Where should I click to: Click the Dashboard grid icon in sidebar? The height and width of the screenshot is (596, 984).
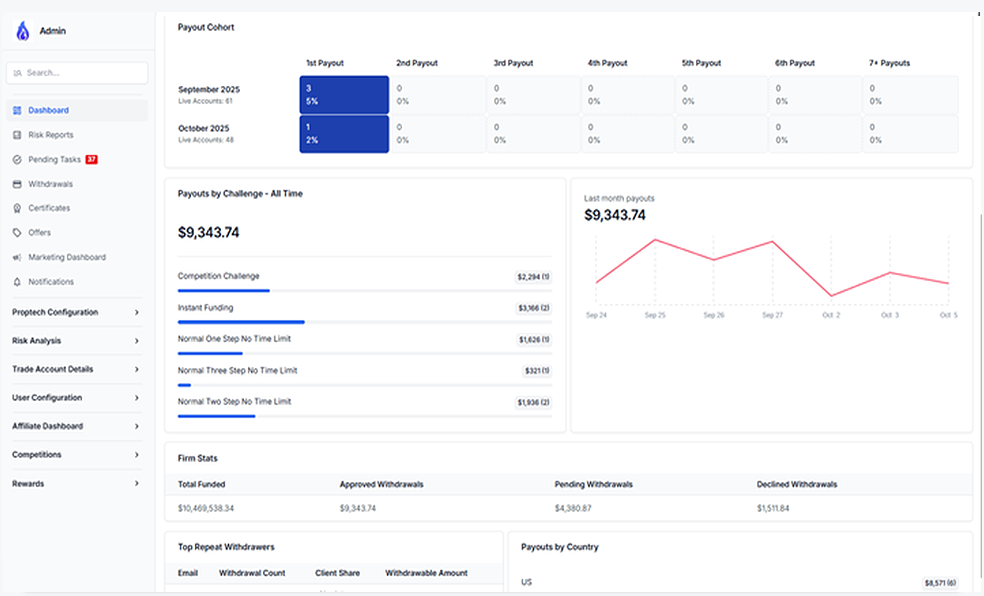point(18,110)
